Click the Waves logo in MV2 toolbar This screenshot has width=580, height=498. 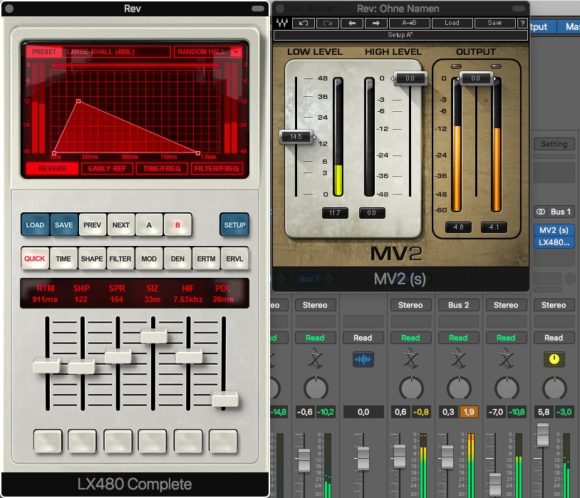pyautogui.click(x=282, y=23)
